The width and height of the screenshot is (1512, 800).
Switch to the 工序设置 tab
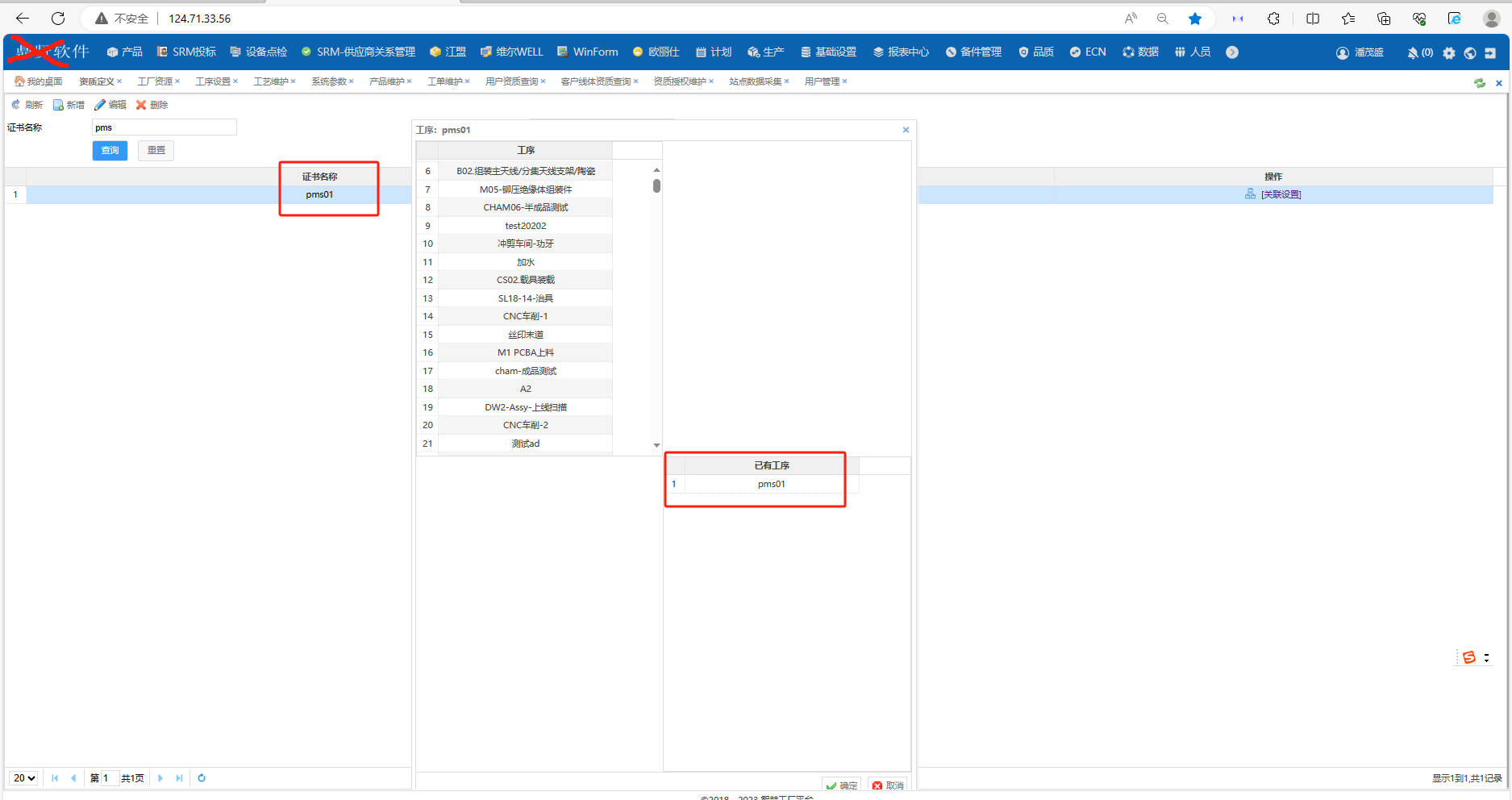point(213,81)
